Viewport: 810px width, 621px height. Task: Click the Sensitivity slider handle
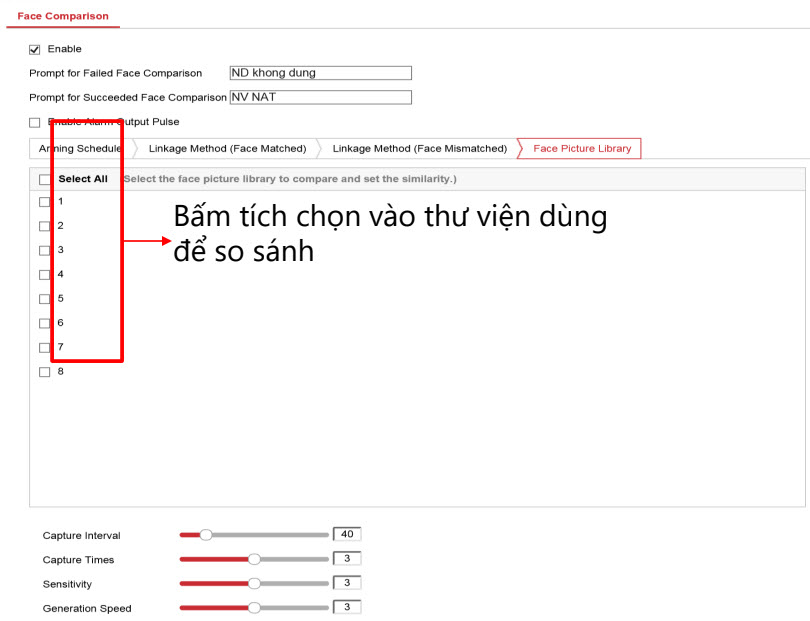254,583
